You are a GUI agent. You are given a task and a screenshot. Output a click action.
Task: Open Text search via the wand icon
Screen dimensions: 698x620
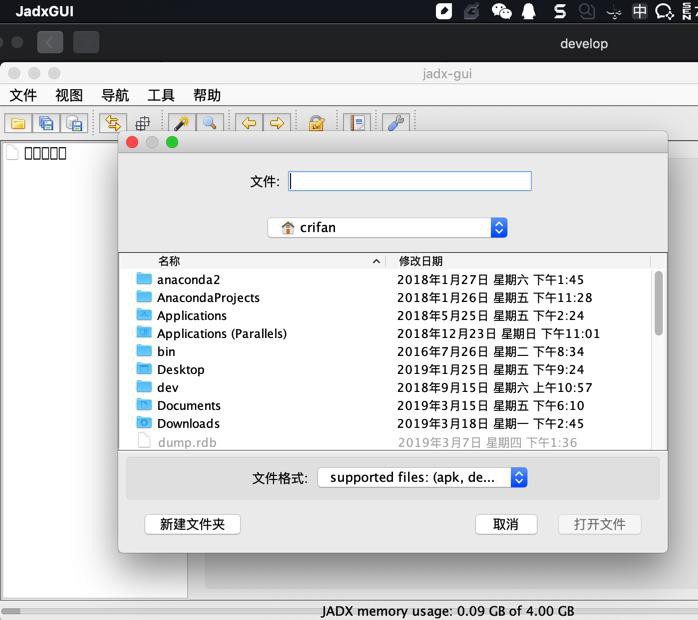pyautogui.click(x=182, y=123)
